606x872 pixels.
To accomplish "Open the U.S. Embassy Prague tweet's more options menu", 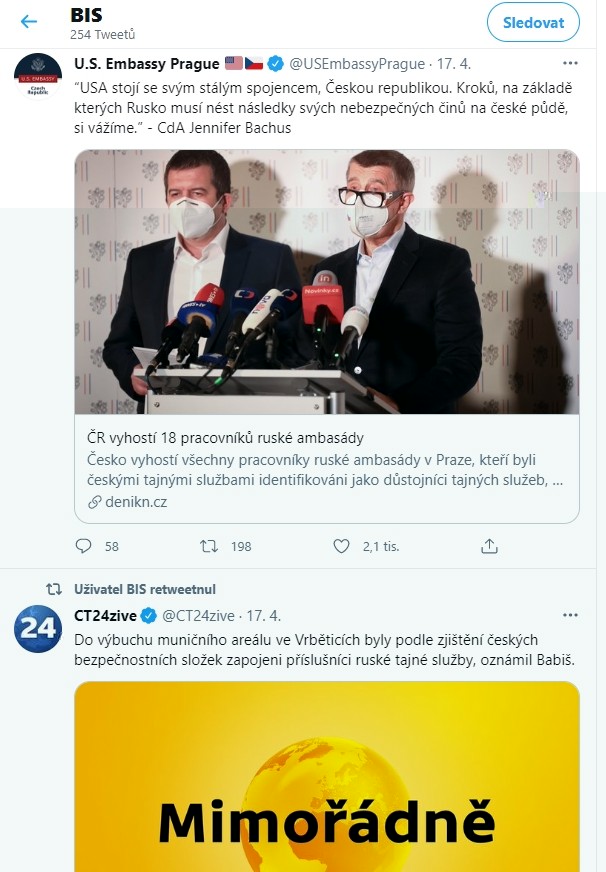I will (570, 64).
